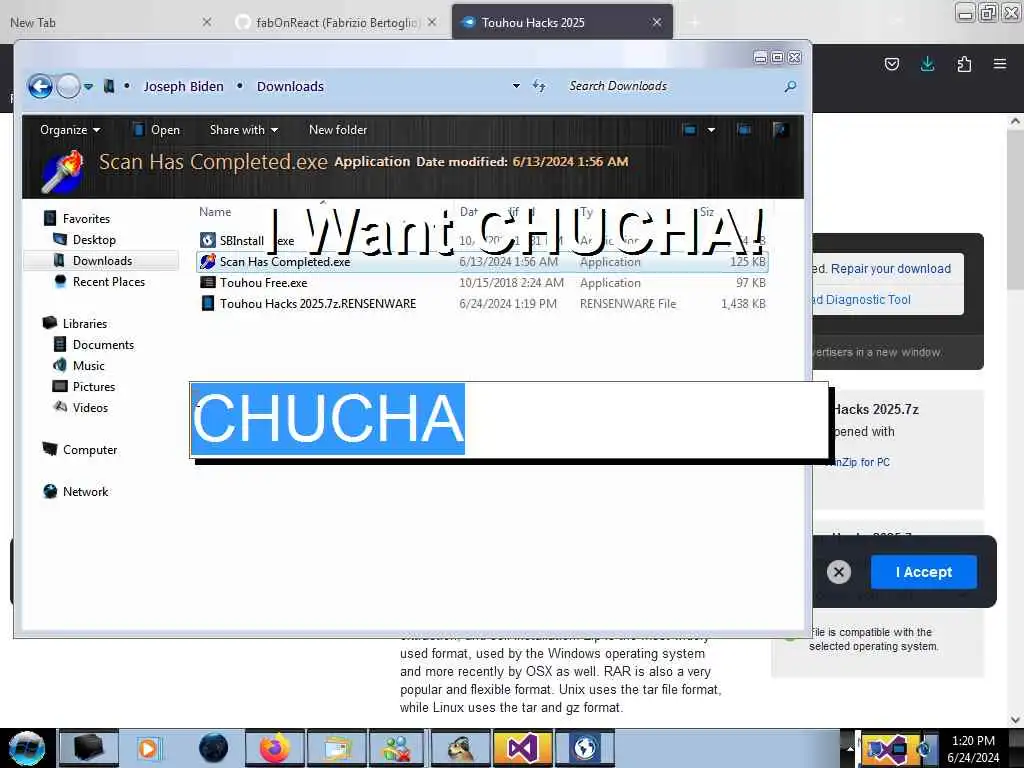Sort files by the Name column header
This screenshot has height=768, width=1024.
click(215, 212)
